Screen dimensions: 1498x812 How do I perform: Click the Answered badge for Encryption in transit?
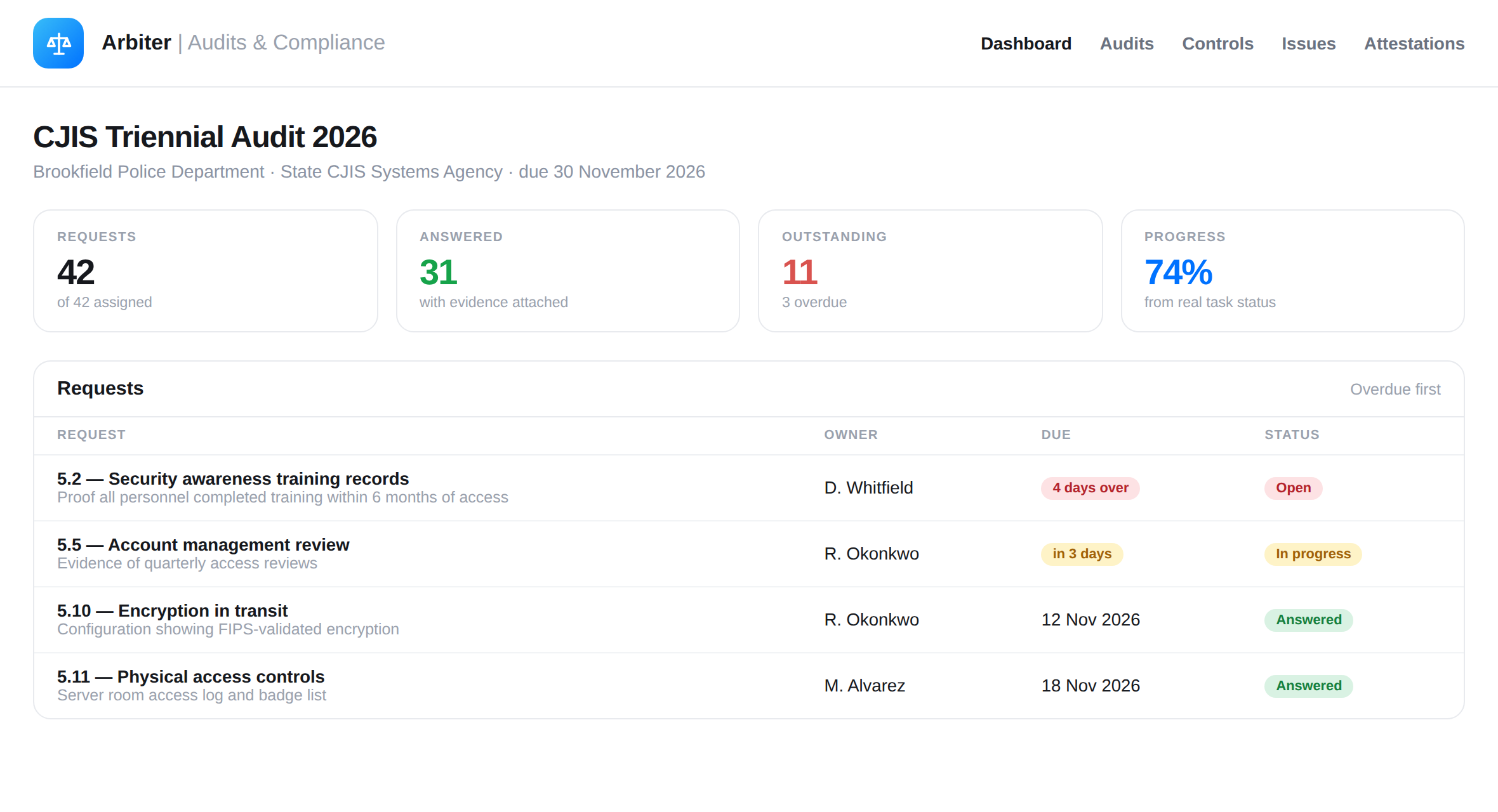(x=1309, y=620)
